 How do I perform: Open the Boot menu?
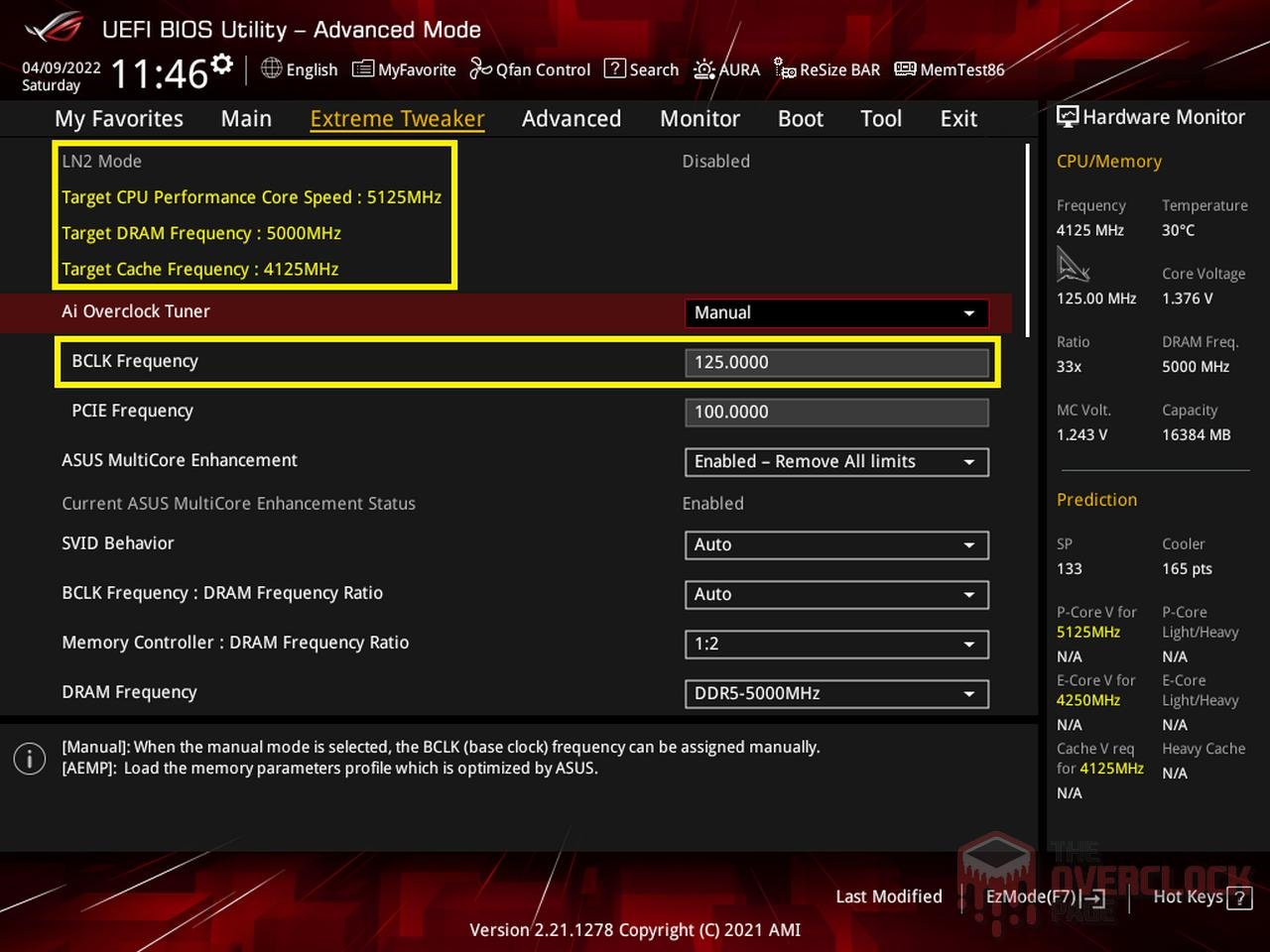pos(800,118)
